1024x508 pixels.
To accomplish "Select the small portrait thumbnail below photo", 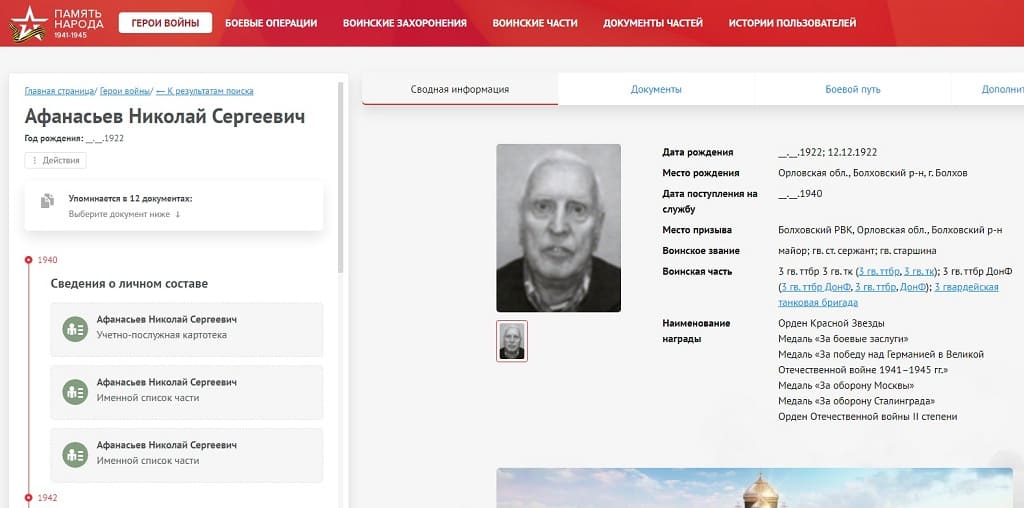I will pos(512,341).
